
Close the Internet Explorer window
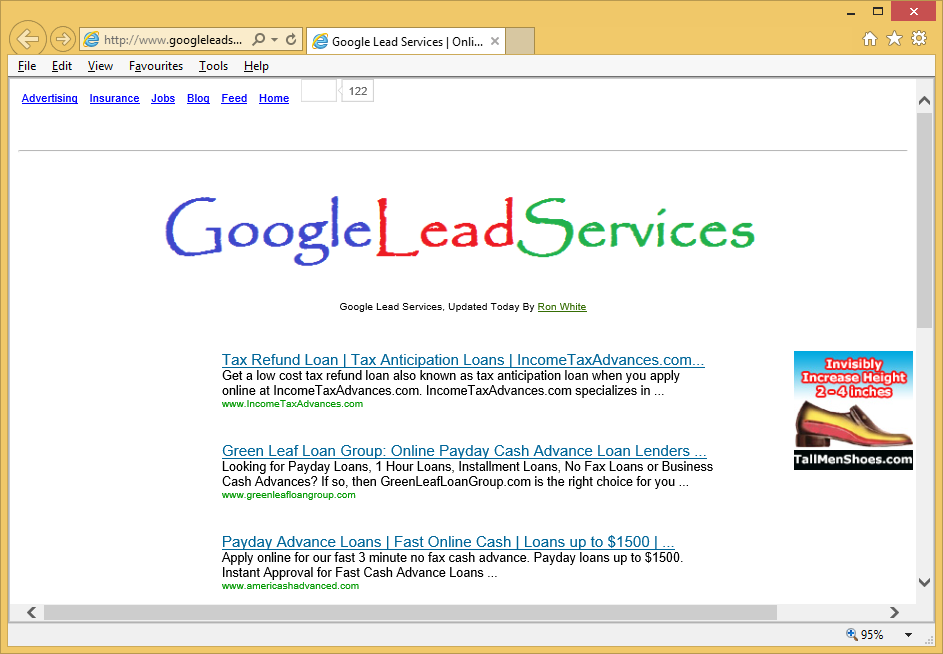914,11
